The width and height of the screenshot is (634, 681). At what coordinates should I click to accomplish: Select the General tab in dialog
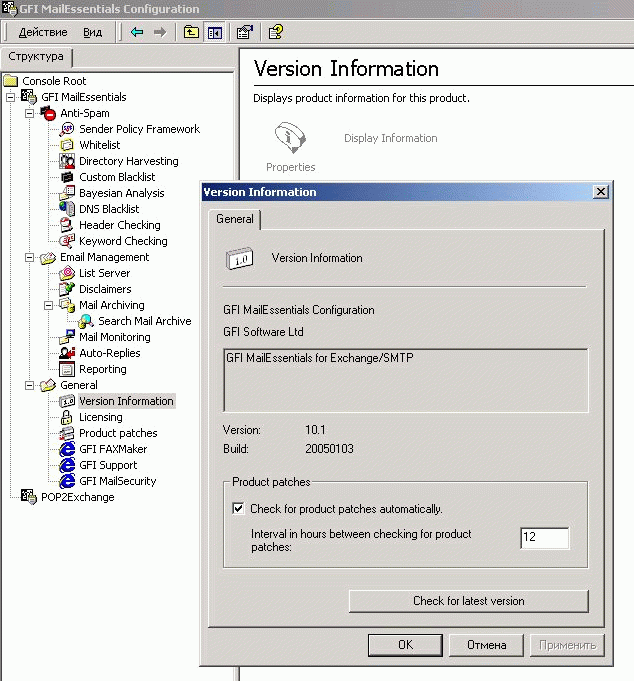click(235, 219)
